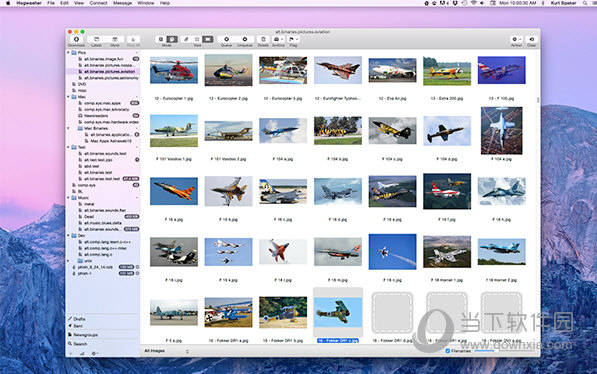Screen dimensions: 597x374
Task: Toggle the Filenames checkbox
Action: pyautogui.click(x=448, y=351)
